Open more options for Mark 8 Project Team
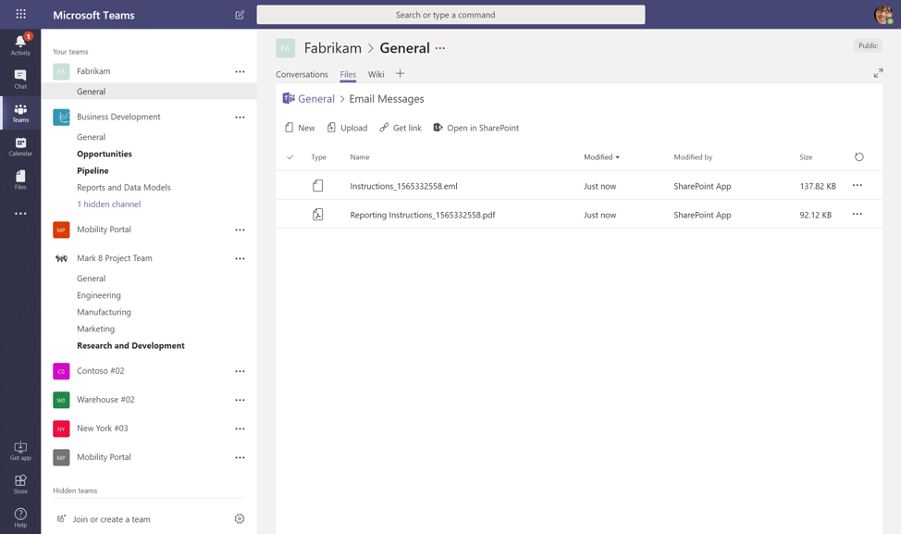This screenshot has height=534, width=902. click(240, 259)
